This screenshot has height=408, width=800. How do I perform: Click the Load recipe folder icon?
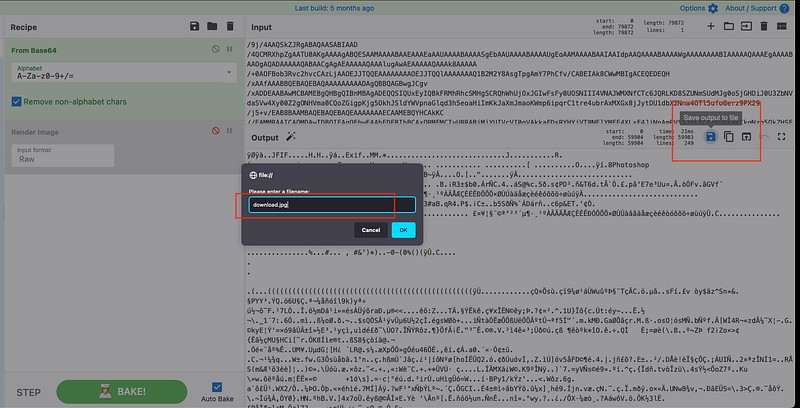click(x=212, y=27)
